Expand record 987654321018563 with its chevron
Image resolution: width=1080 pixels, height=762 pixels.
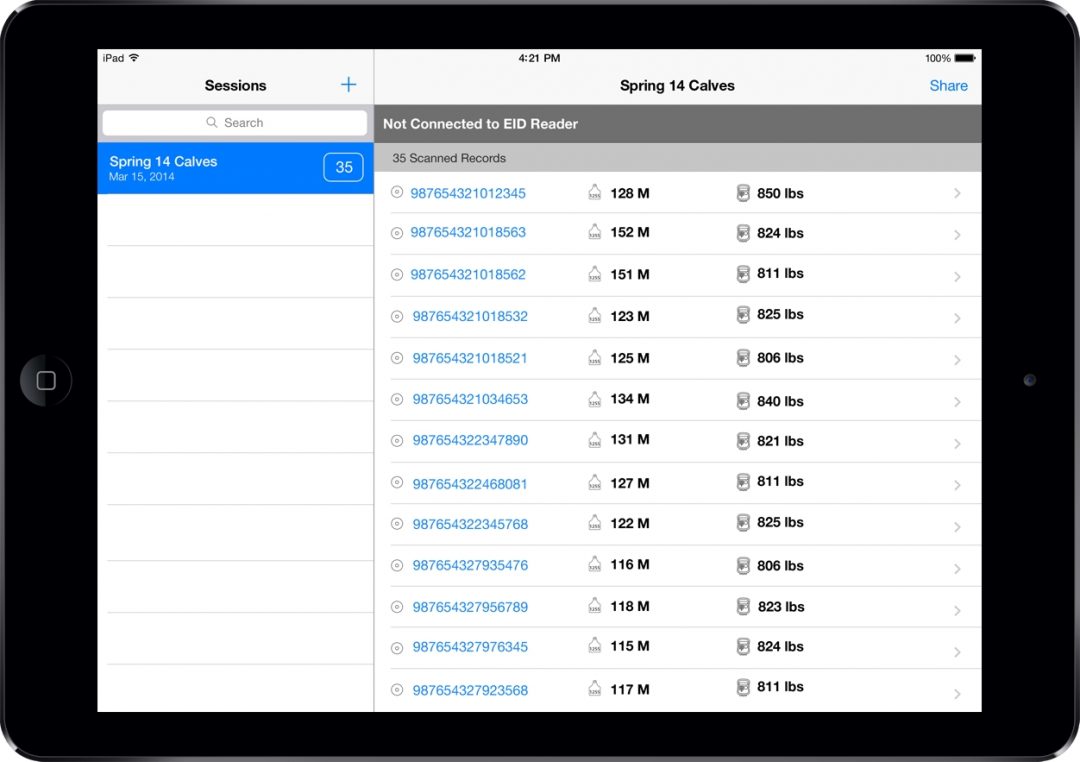(x=957, y=235)
